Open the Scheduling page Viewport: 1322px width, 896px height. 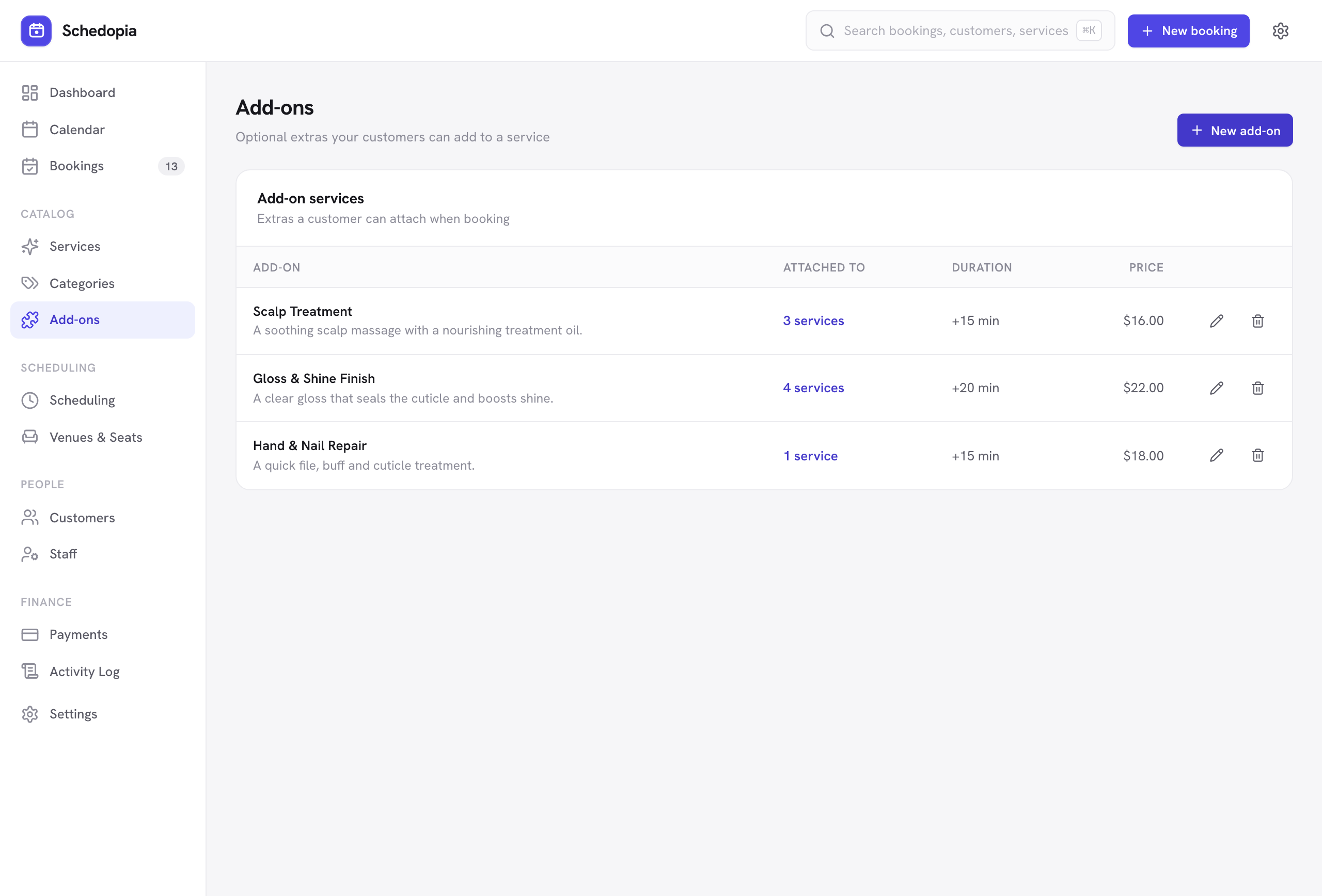click(x=102, y=400)
